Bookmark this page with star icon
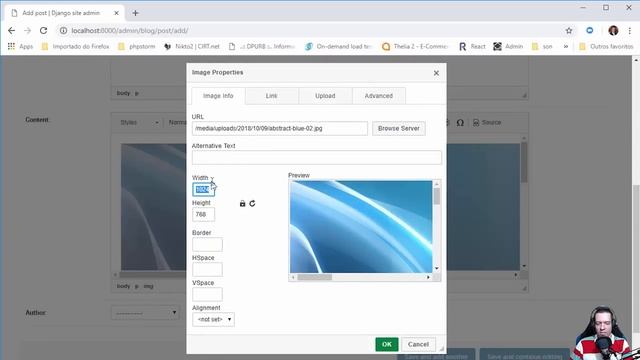This screenshot has height=360, width=640. pos(569,31)
